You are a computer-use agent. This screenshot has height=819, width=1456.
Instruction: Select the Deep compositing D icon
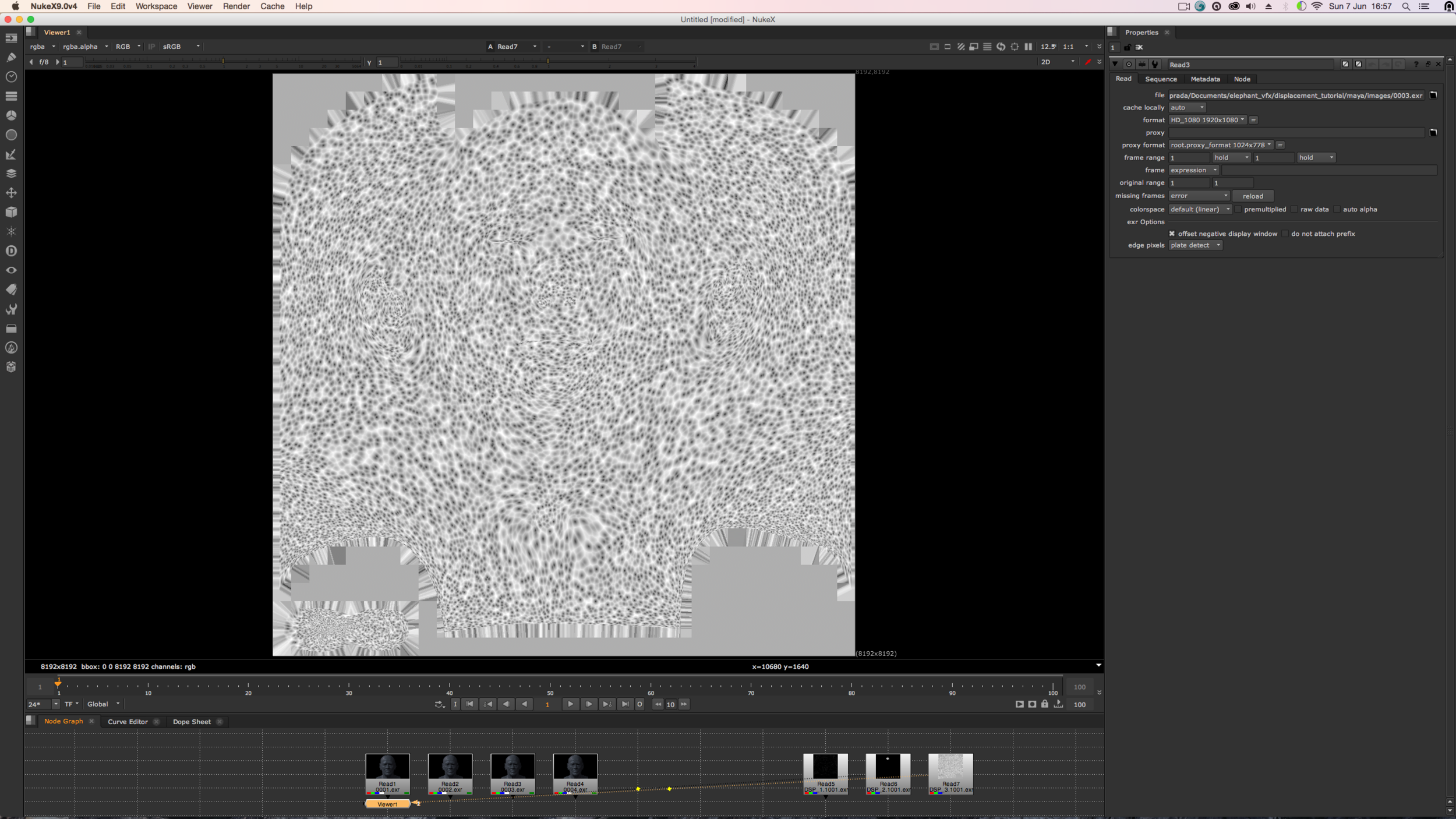click(11, 250)
